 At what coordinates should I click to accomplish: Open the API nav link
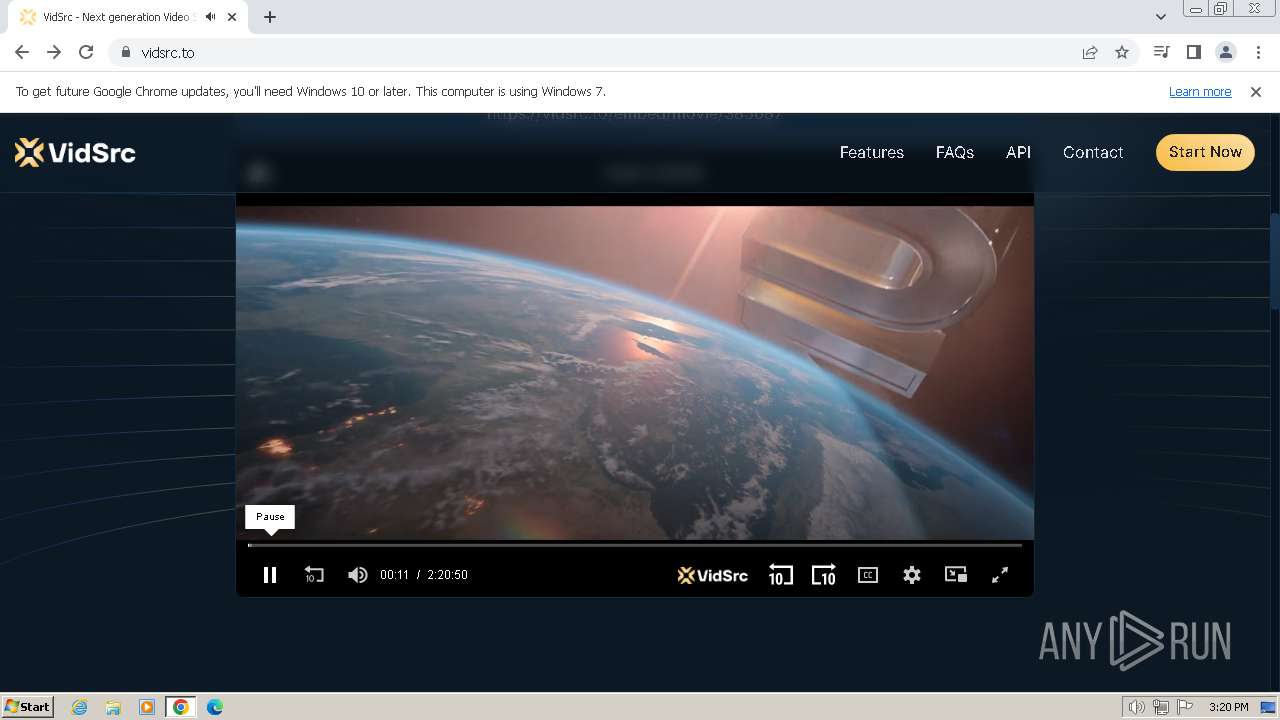[x=1018, y=152]
